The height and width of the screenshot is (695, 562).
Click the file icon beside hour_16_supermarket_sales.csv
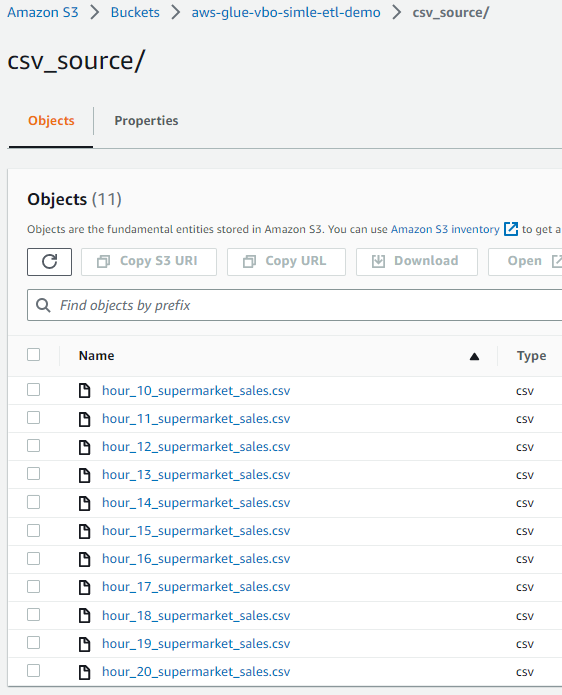click(x=84, y=559)
